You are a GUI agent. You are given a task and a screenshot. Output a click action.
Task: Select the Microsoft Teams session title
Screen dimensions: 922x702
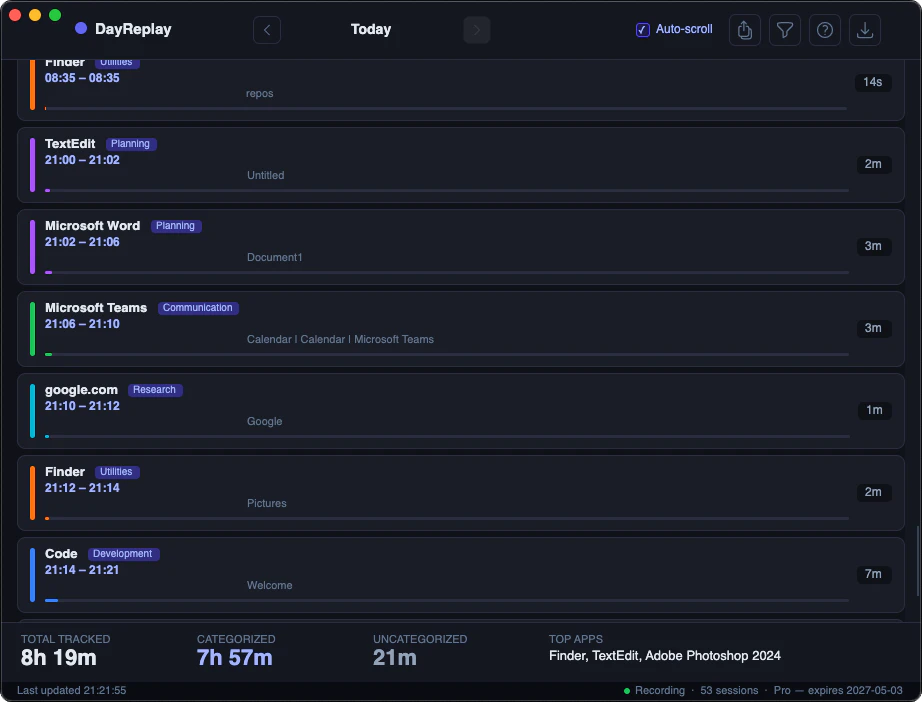[x=96, y=307]
